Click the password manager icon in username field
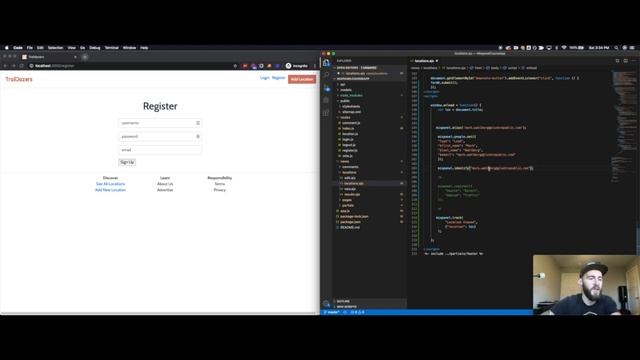The width and height of the screenshot is (640, 360). pos(198,123)
